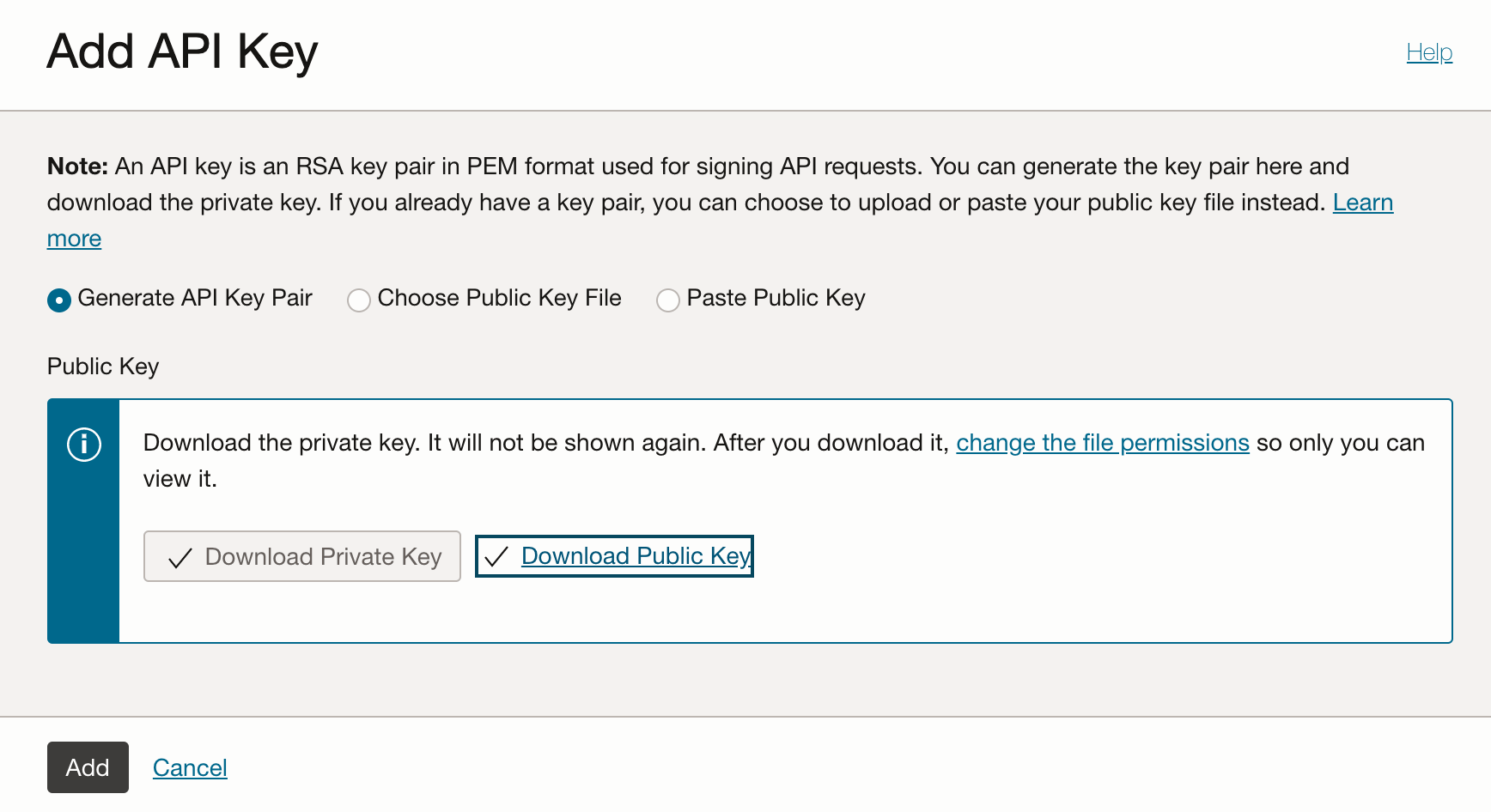Click the checkmark inside Download Public Key button
Screen dimensions: 1491x812
[x=496, y=556]
